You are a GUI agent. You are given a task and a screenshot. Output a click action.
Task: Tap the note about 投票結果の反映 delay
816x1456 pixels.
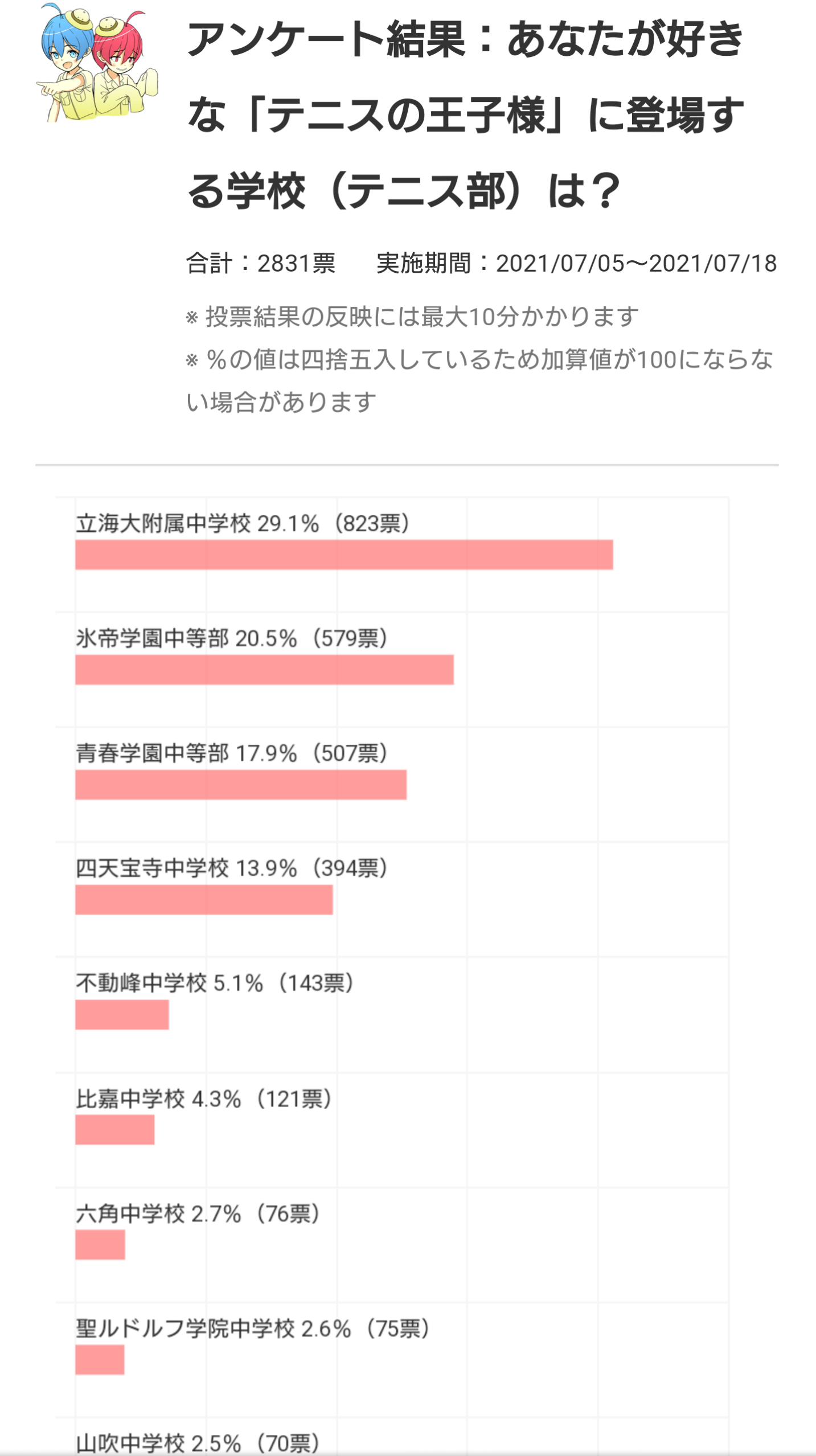(x=412, y=317)
